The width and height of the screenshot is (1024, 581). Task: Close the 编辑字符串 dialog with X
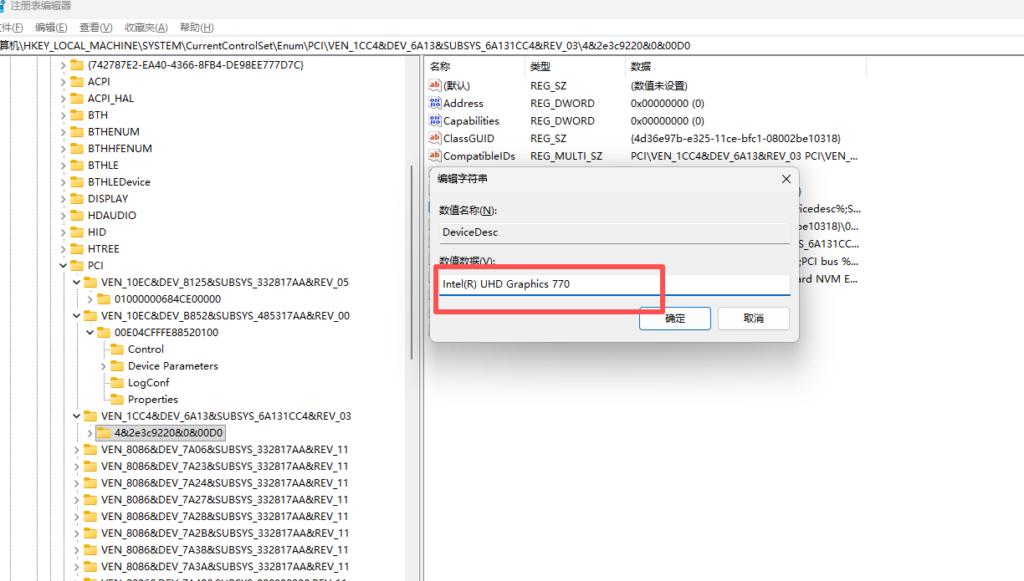(x=786, y=178)
